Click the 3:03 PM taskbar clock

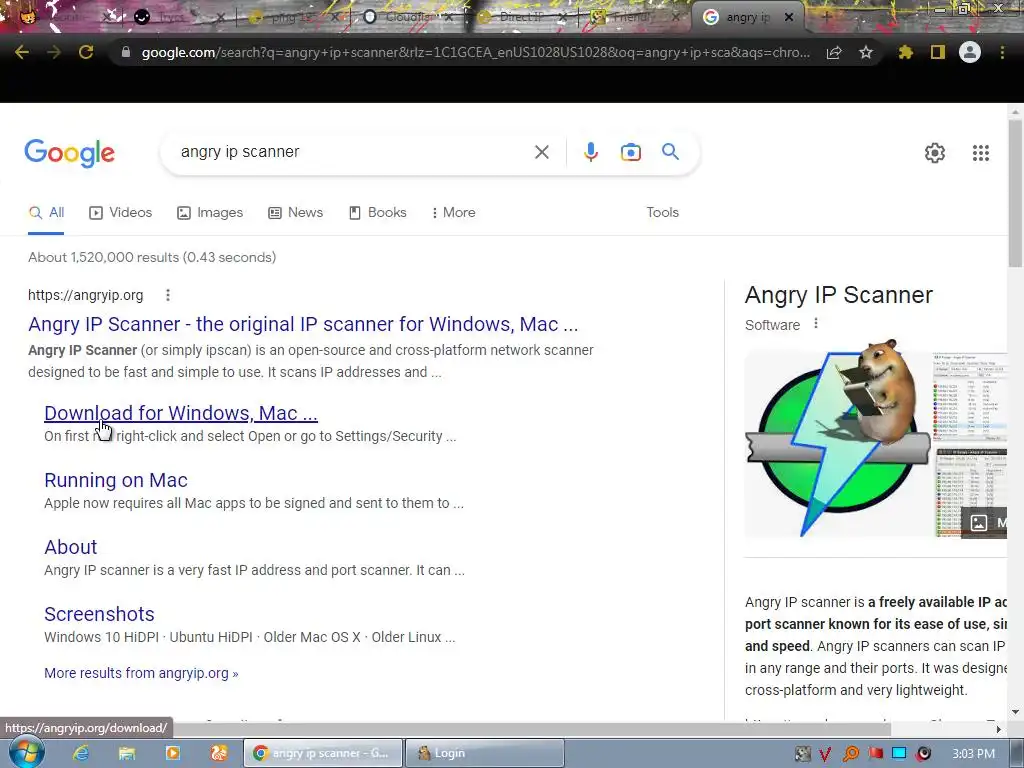(x=973, y=754)
